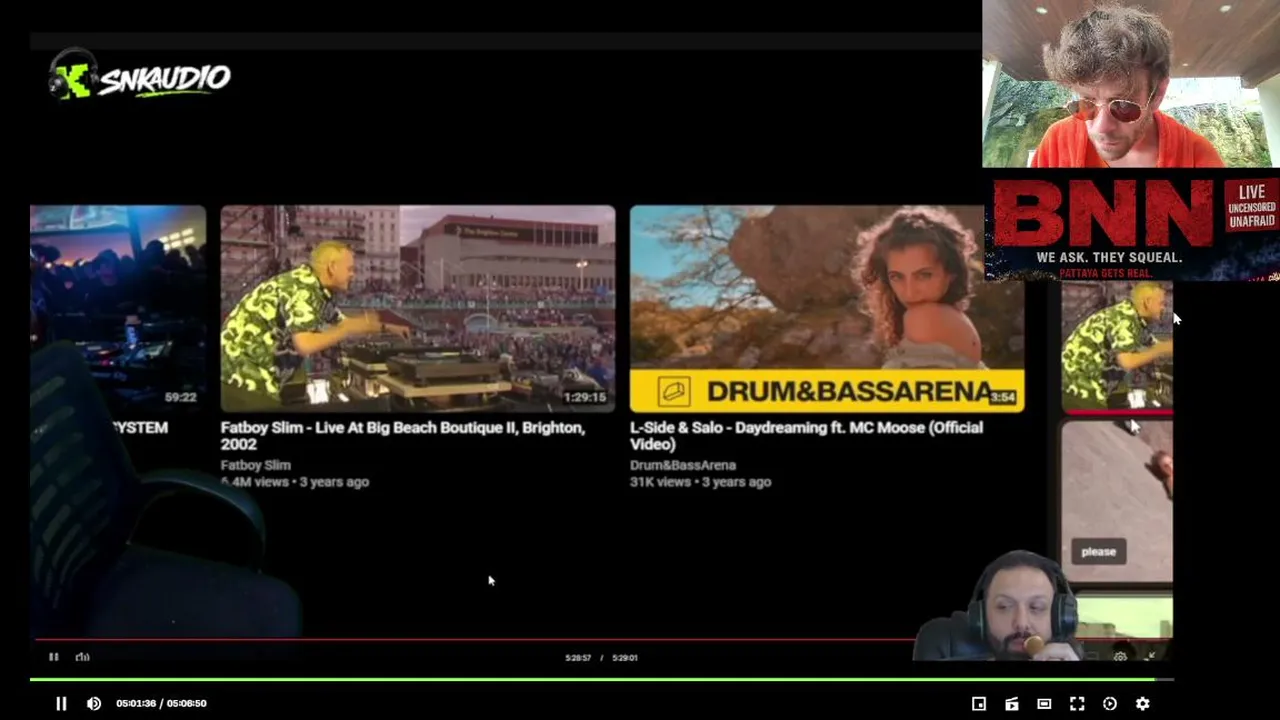Click the Fatboy Slim '3 years ago' views text
The width and height of the screenshot is (1280, 720).
(x=295, y=482)
